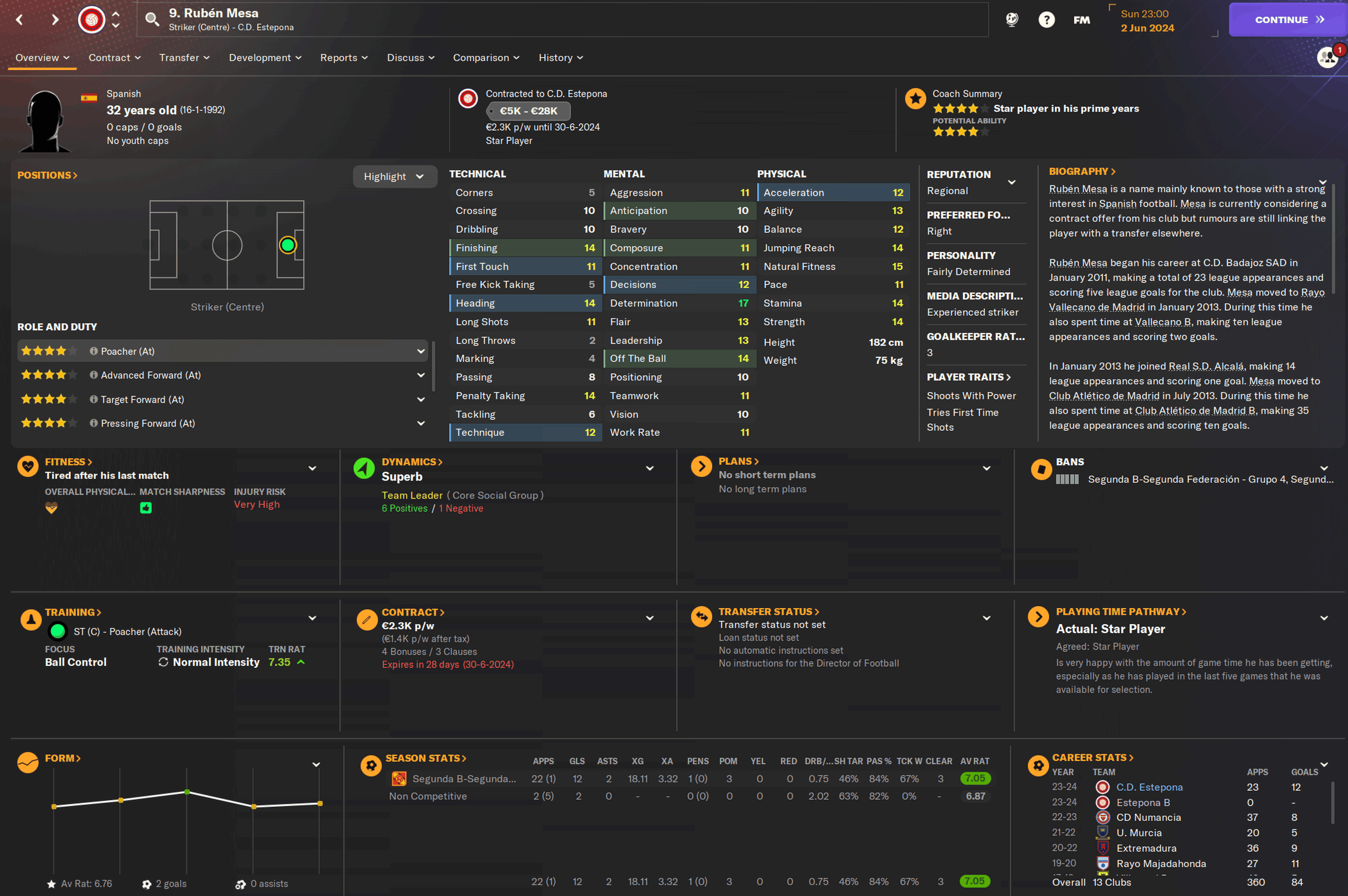Click the Target Forward role info icon

(x=94, y=400)
